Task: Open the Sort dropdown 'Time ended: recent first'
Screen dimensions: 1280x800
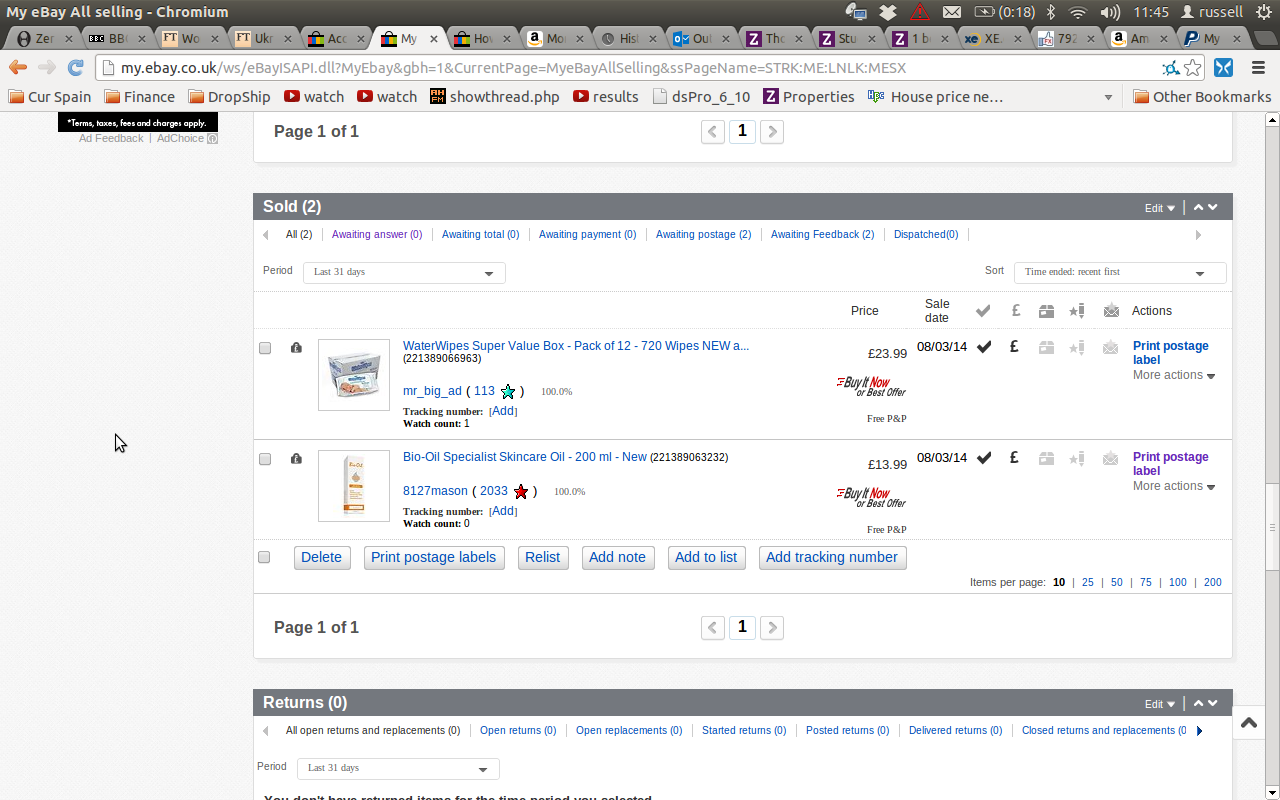Action: click(1120, 272)
